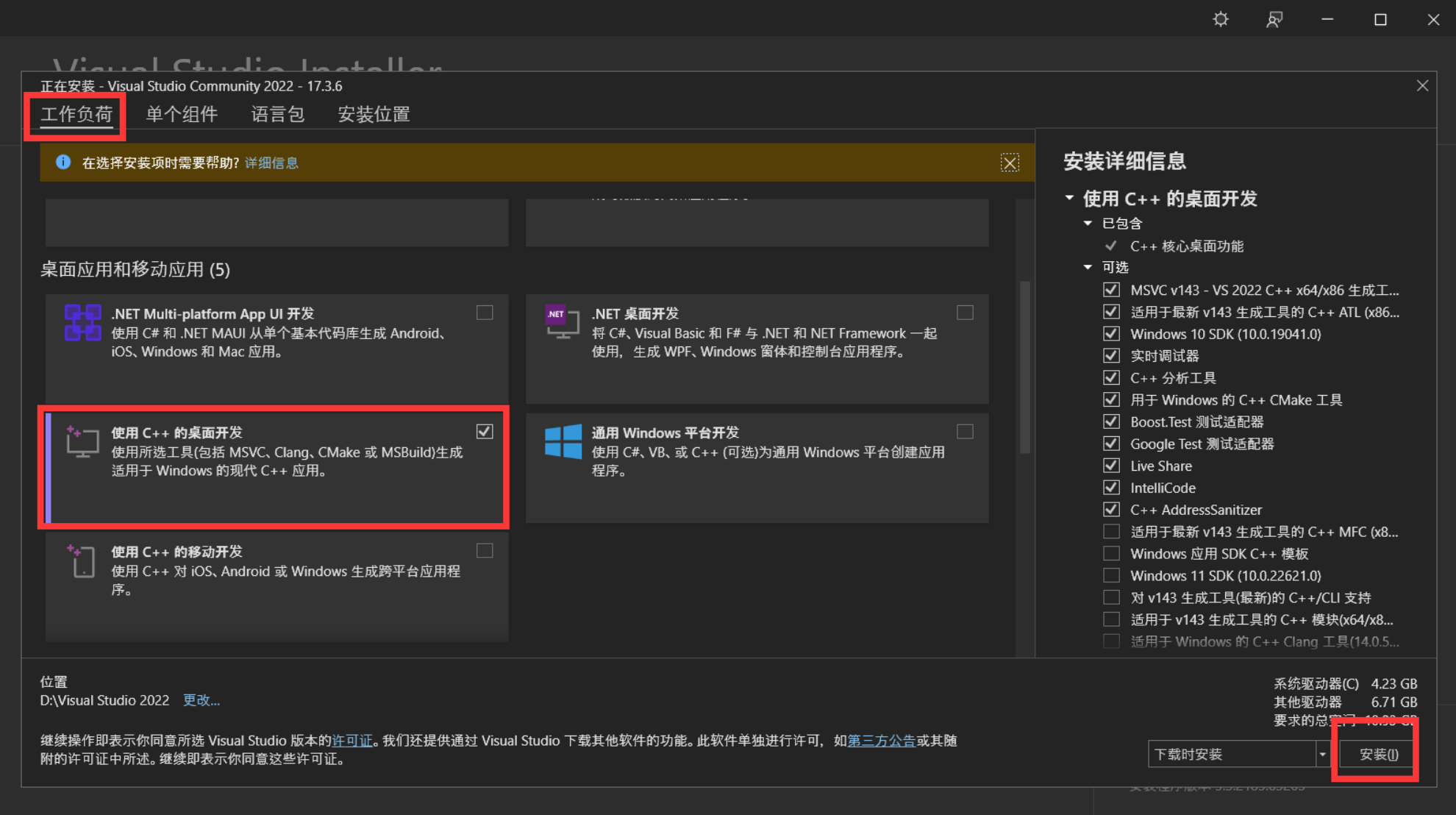Uncheck the C++ 分析工具 option
The width and height of the screenshot is (1456, 815).
[x=1111, y=378]
